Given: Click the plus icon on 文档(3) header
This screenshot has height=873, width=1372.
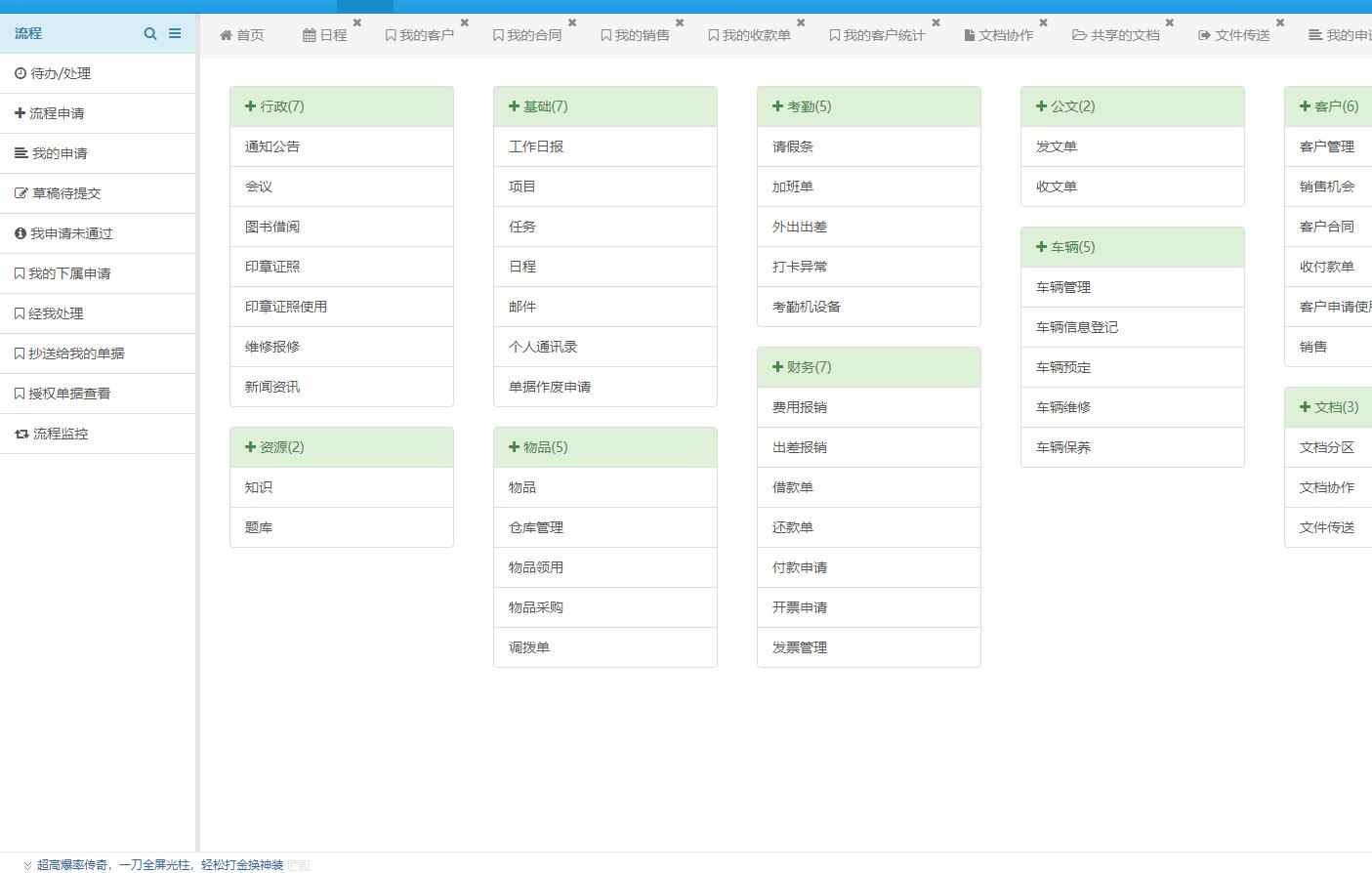Looking at the screenshot, I should coord(1306,407).
